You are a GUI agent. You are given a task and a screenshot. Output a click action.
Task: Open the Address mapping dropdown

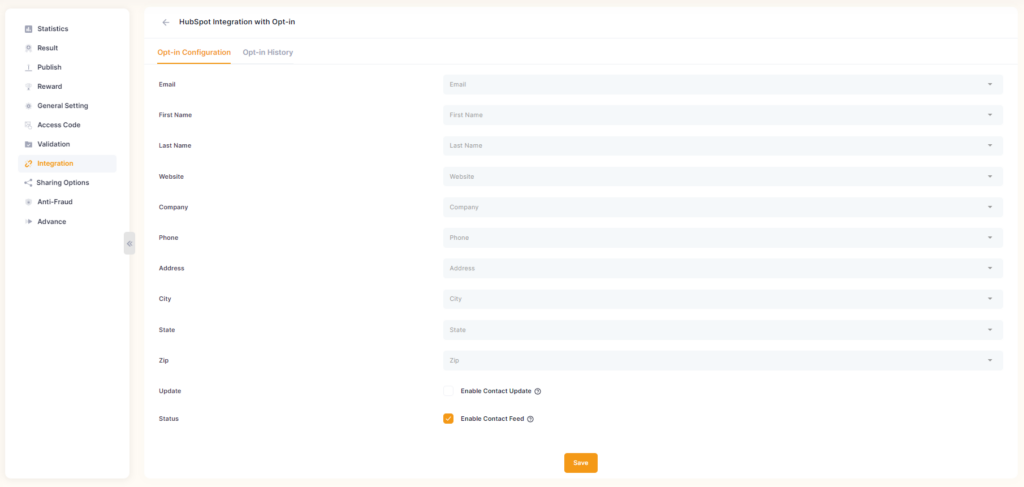coord(722,268)
